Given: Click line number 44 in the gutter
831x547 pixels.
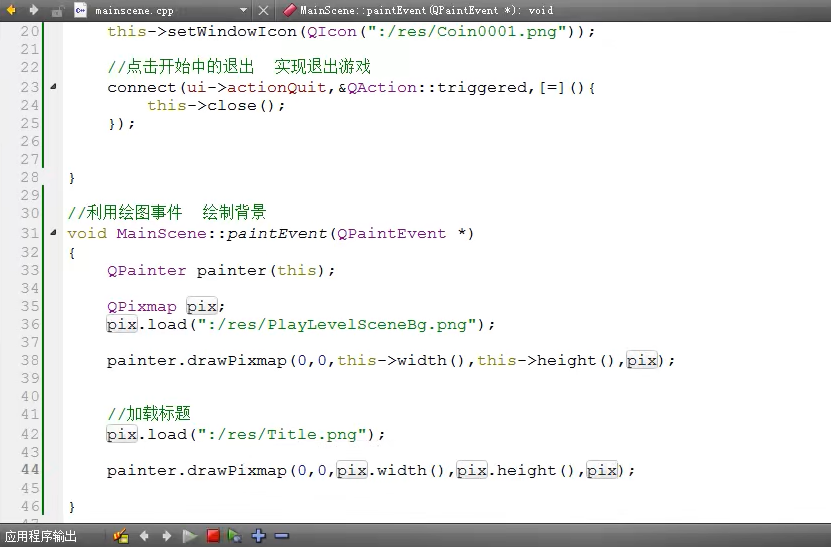Looking at the screenshot, I should [x=30, y=470].
